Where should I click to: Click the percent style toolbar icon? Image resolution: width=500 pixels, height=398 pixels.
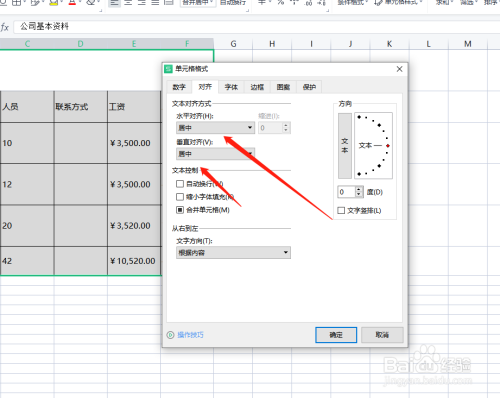281,3
